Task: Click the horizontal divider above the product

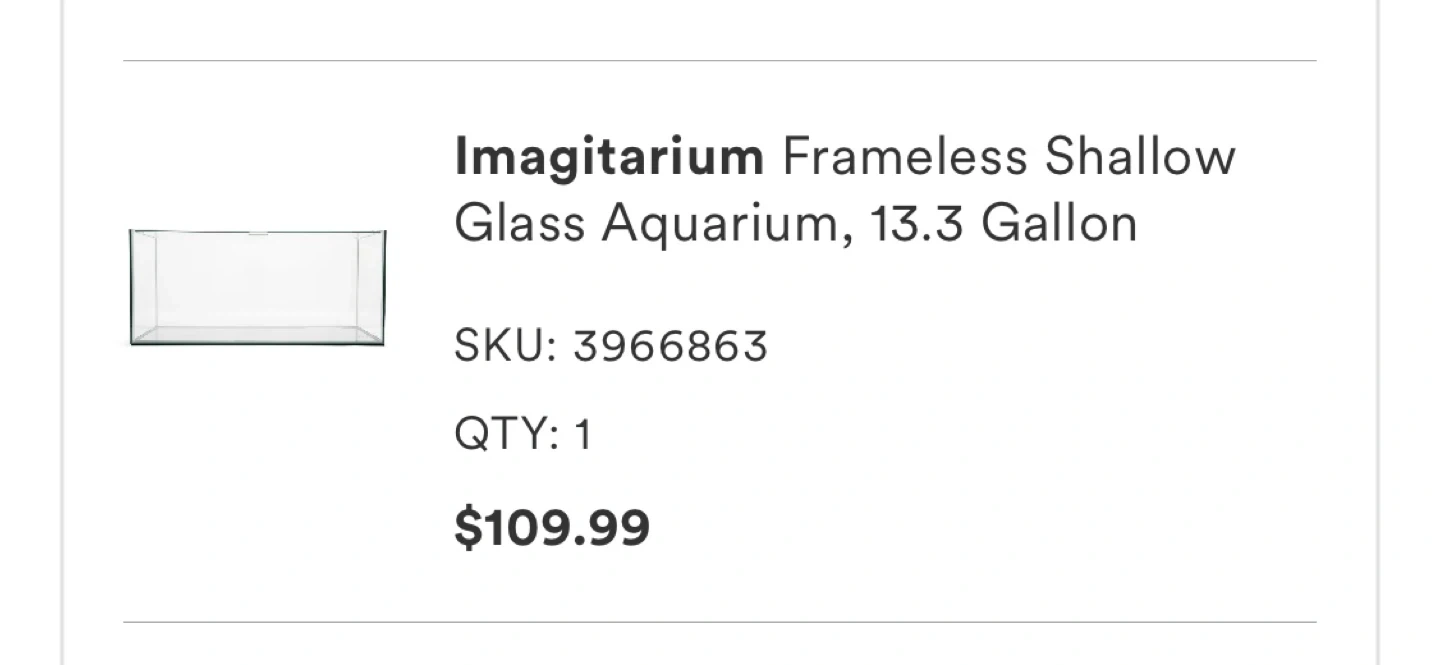Action: pyautogui.click(x=720, y=61)
